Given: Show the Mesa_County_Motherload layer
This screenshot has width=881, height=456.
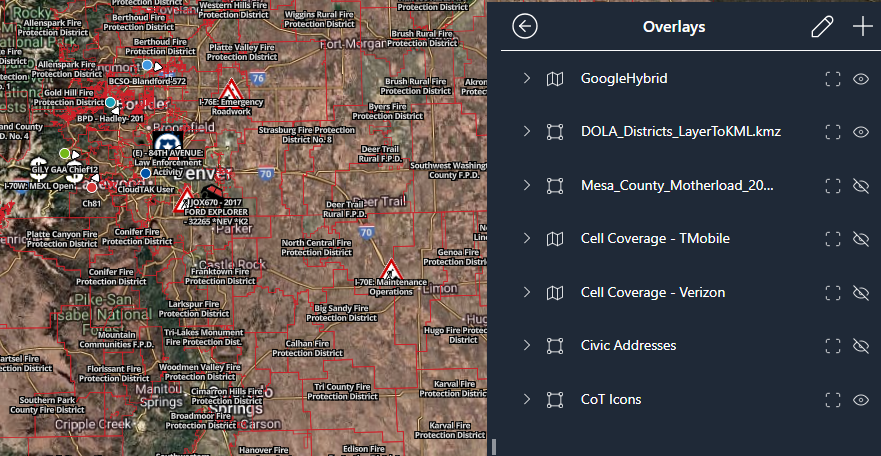Looking at the screenshot, I should (859, 186).
